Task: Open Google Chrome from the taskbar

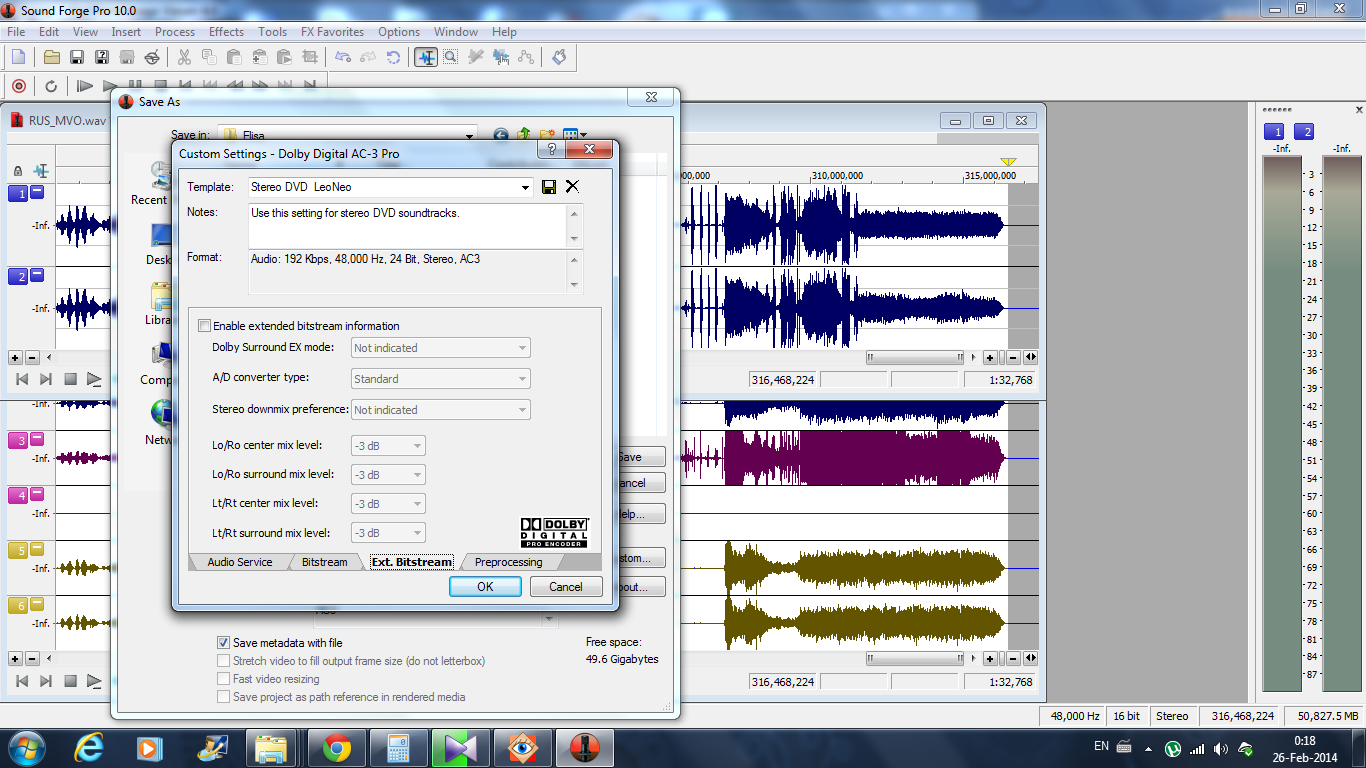Action: pos(336,747)
